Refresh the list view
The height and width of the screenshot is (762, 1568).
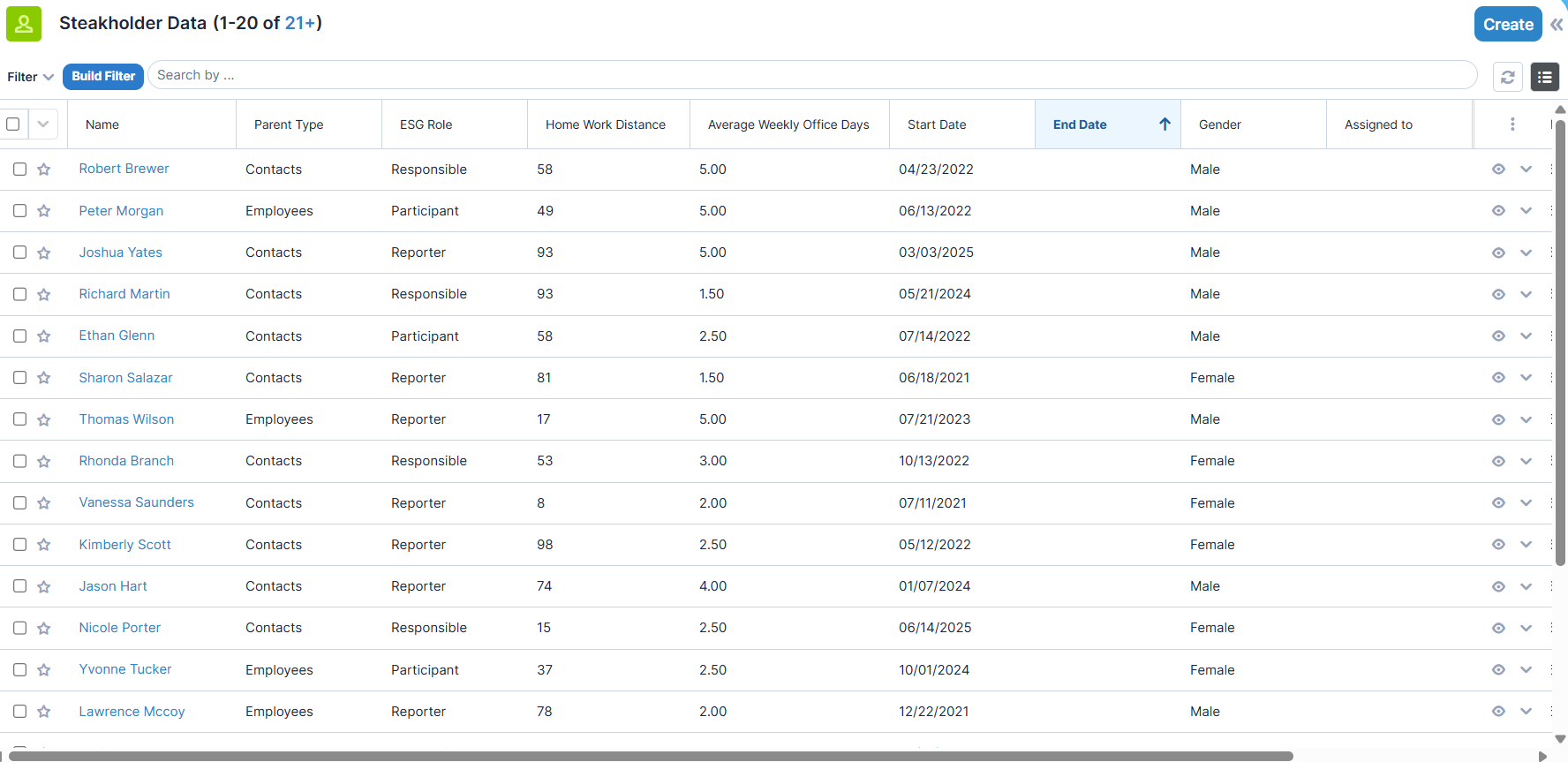[x=1508, y=77]
